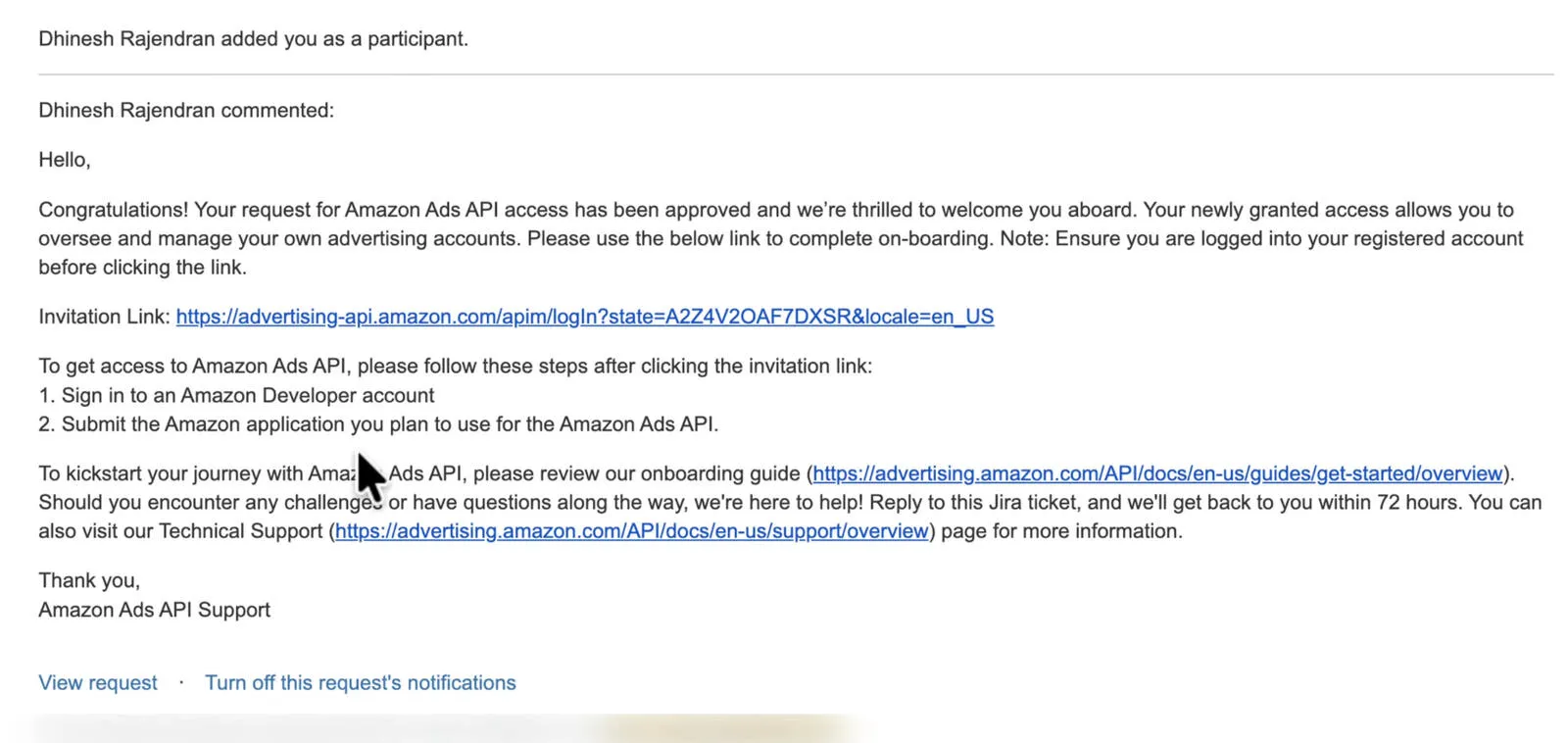Click the 'Amazon Ads API Support' signature
This screenshot has height=743, width=1568.
154,610
